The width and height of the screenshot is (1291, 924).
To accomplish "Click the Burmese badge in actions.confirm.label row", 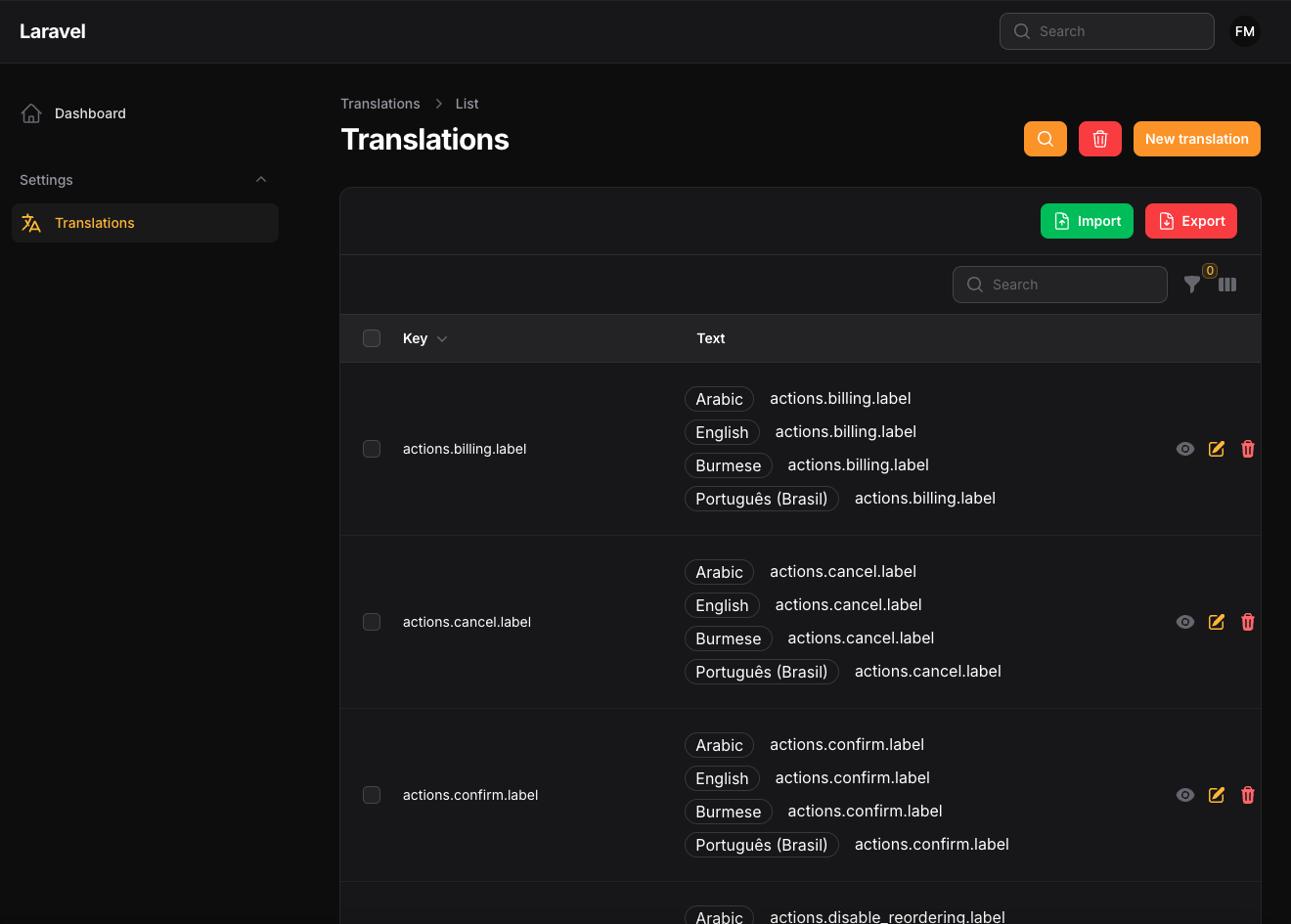I will 729,812.
